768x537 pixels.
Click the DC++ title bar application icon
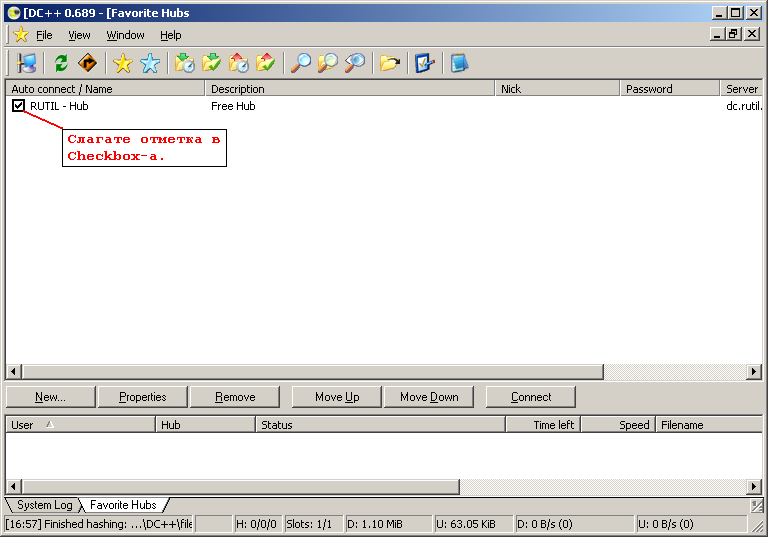coord(14,13)
